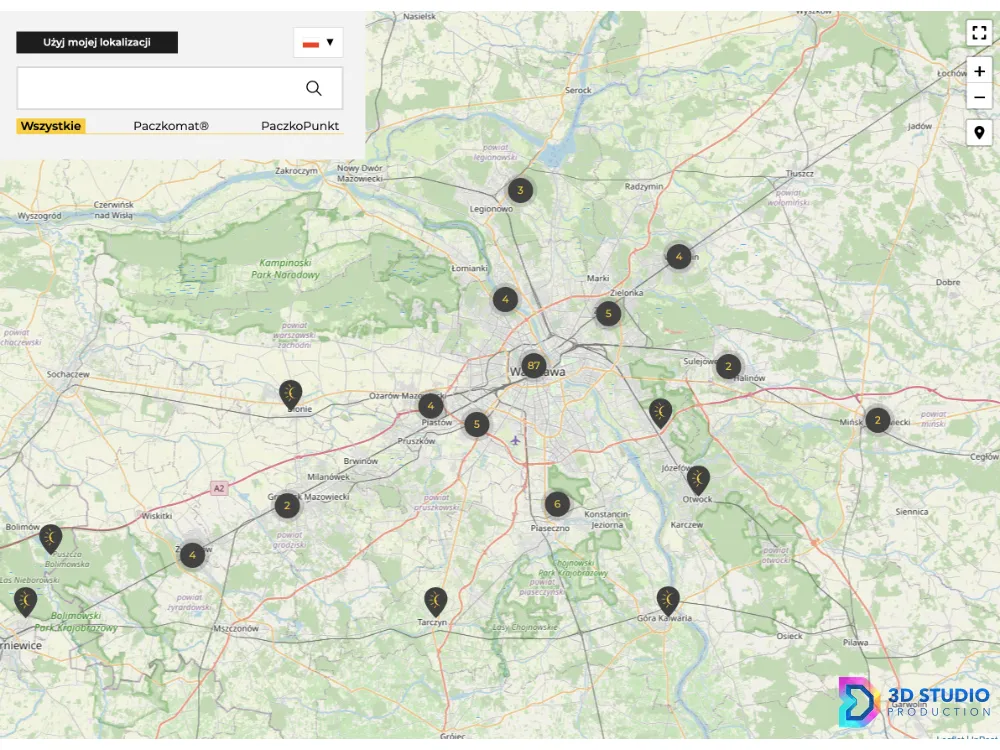The height and width of the screenshot is (750, 1000).
Task: Click the location search input field
Action: tap(160, 88)
